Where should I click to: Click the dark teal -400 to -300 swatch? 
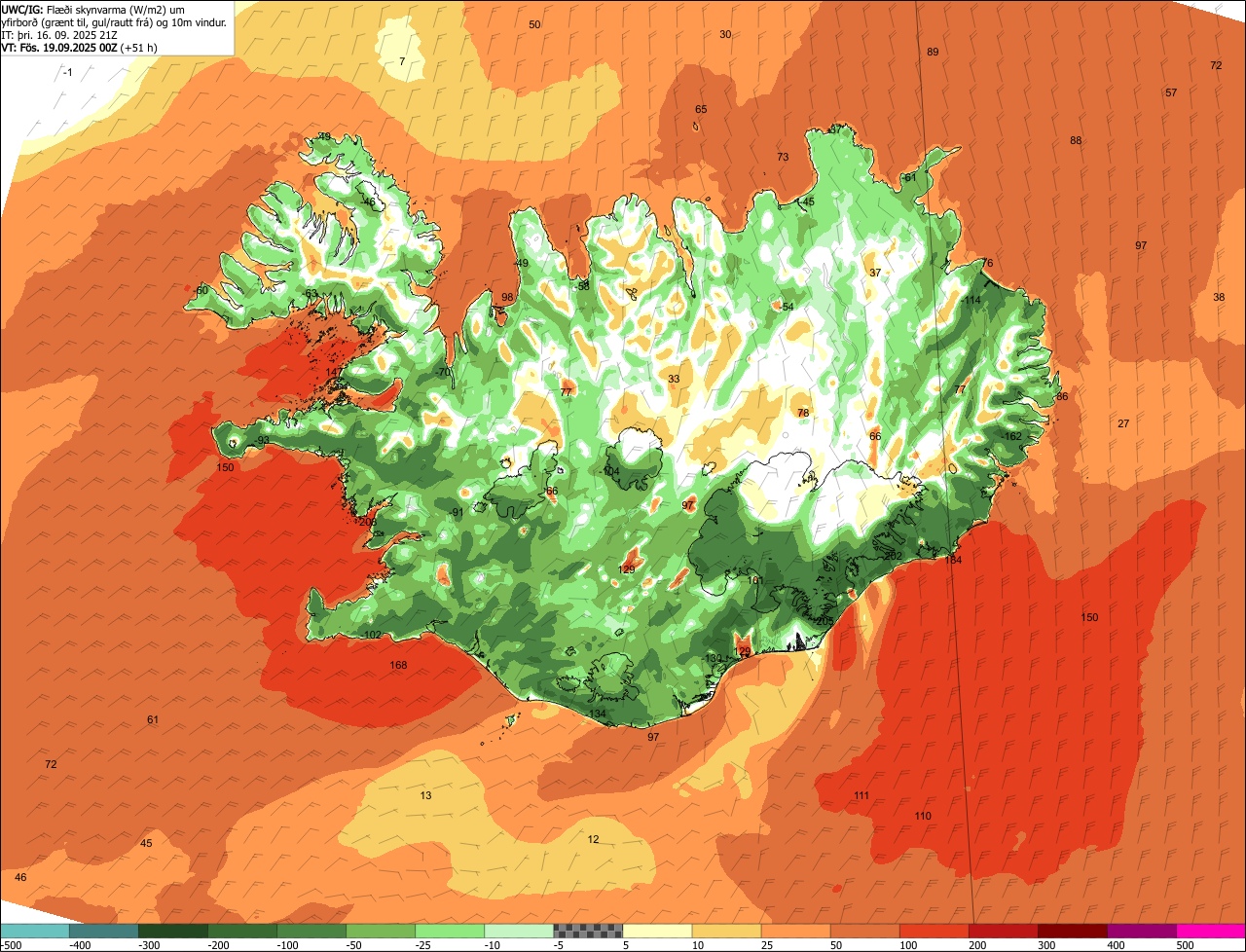coord(104,931)
